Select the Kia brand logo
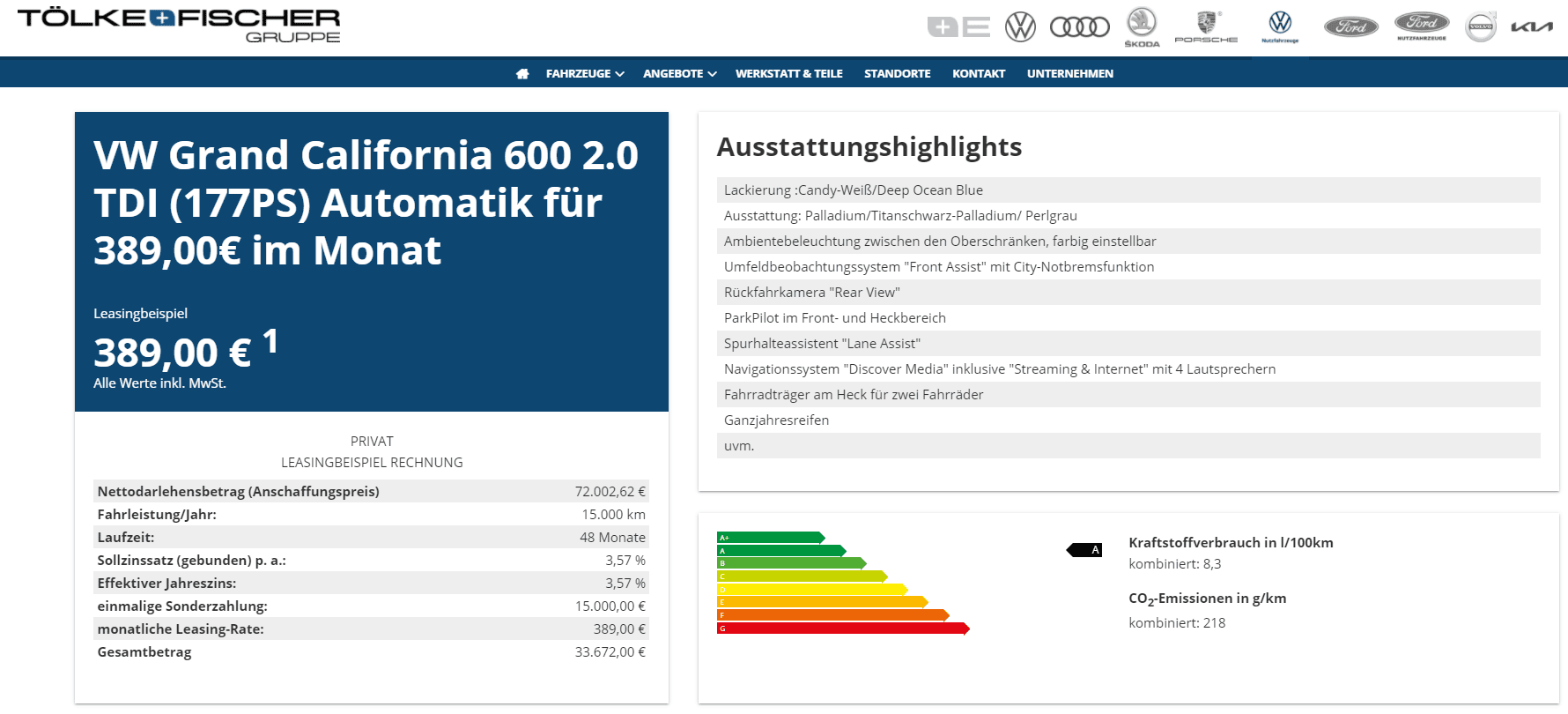1568x714 pixels. 1532,27
